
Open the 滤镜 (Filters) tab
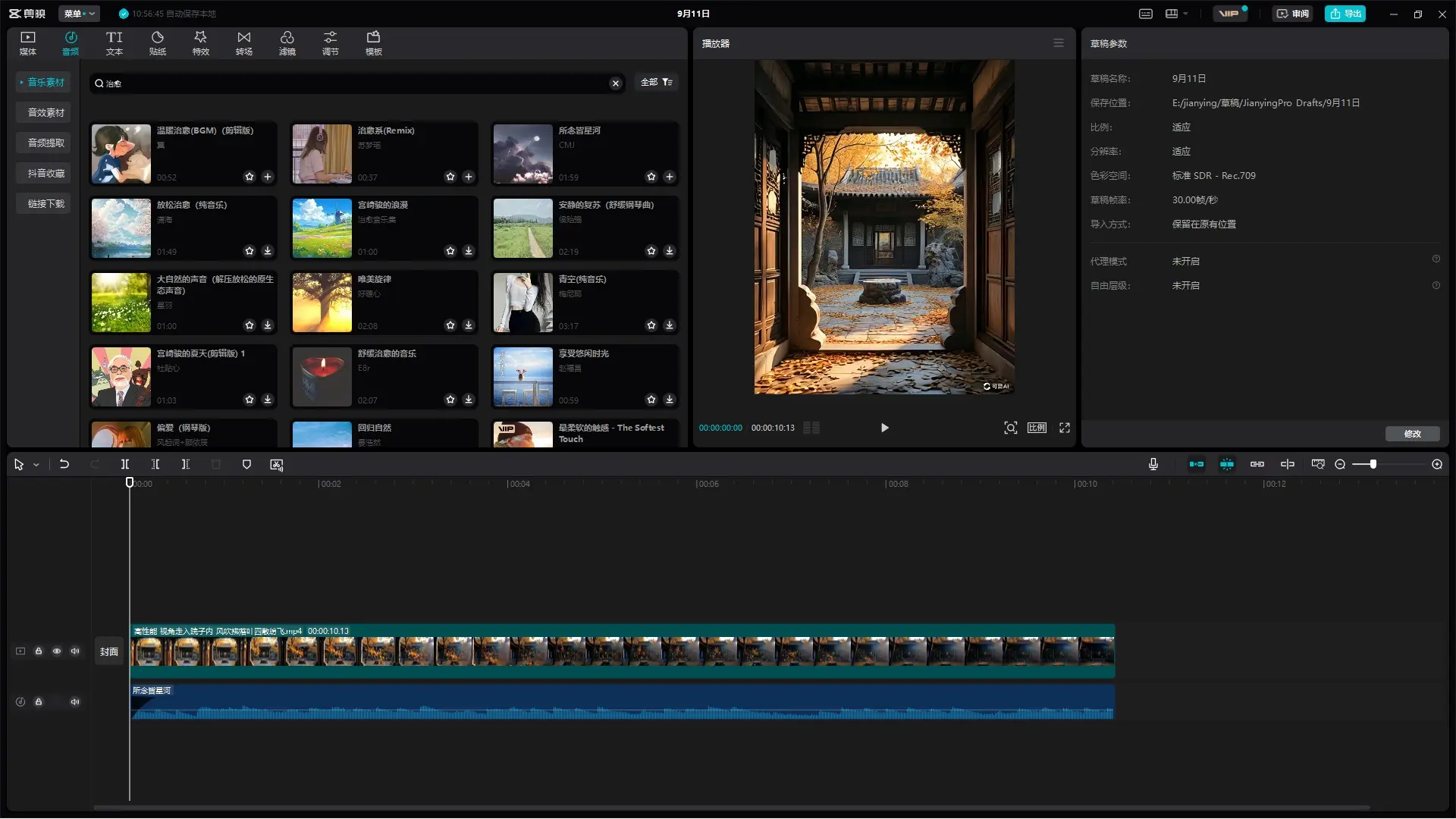[x=287, y=43]
